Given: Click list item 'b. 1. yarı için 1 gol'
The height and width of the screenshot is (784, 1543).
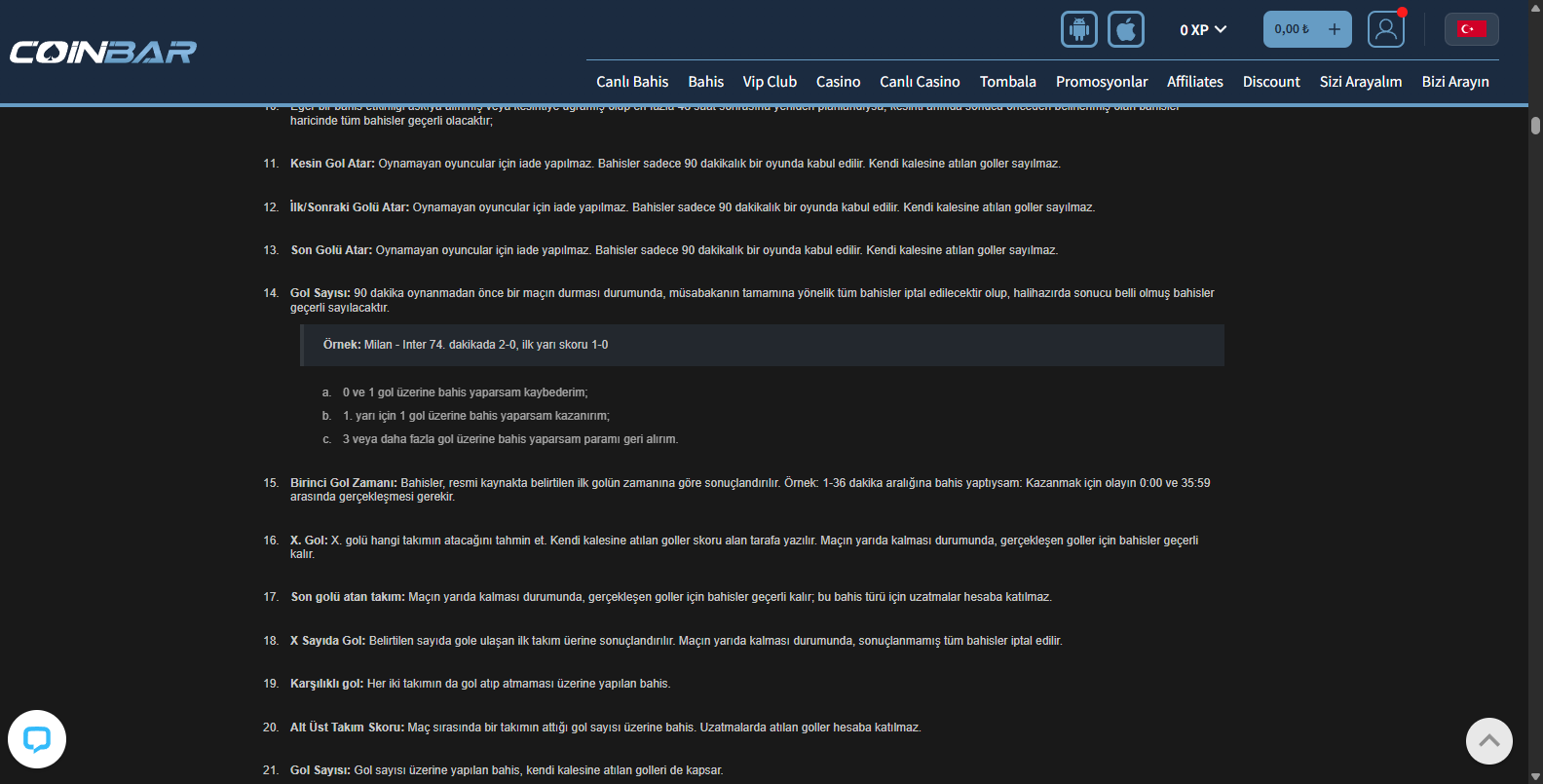Looking at the screenshot, I should 466,416.
